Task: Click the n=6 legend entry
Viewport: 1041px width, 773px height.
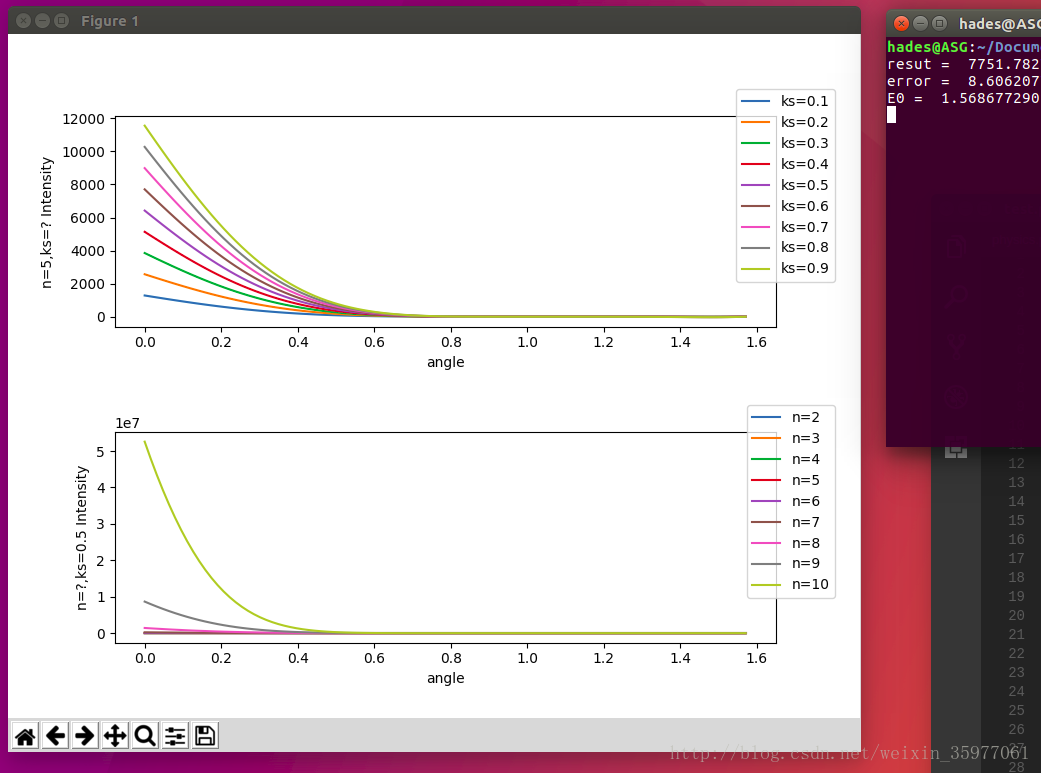Action: (785, 501)
